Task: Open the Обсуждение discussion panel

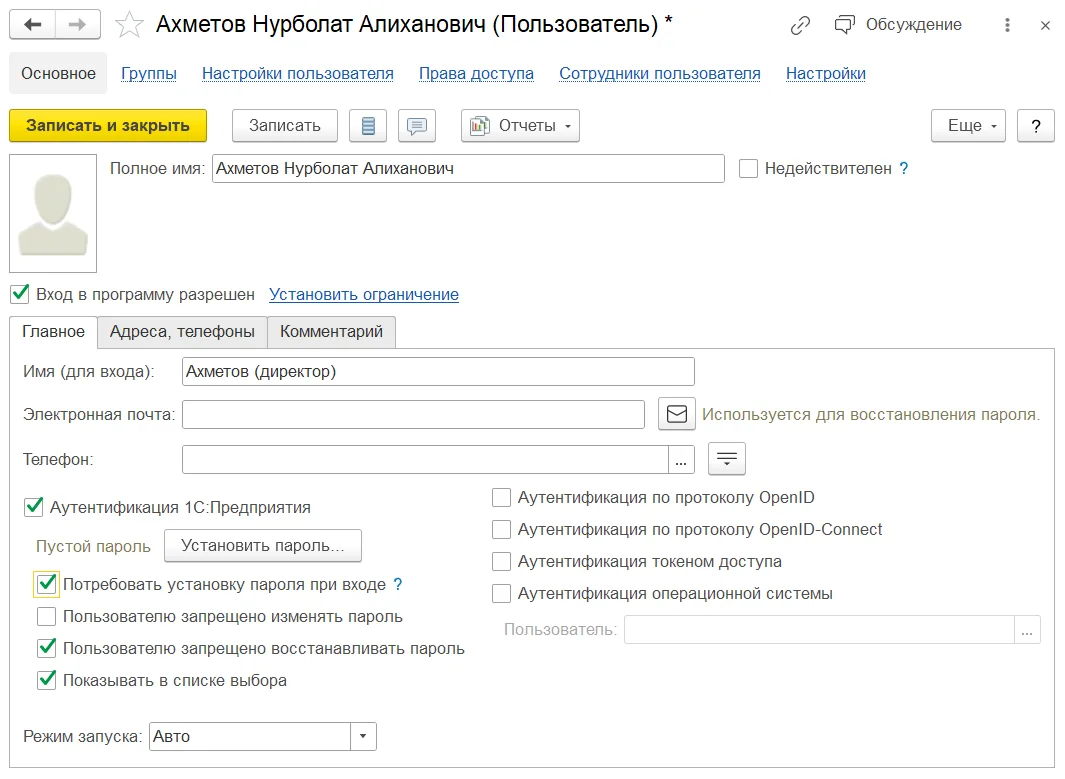Action: coord(898,24)
